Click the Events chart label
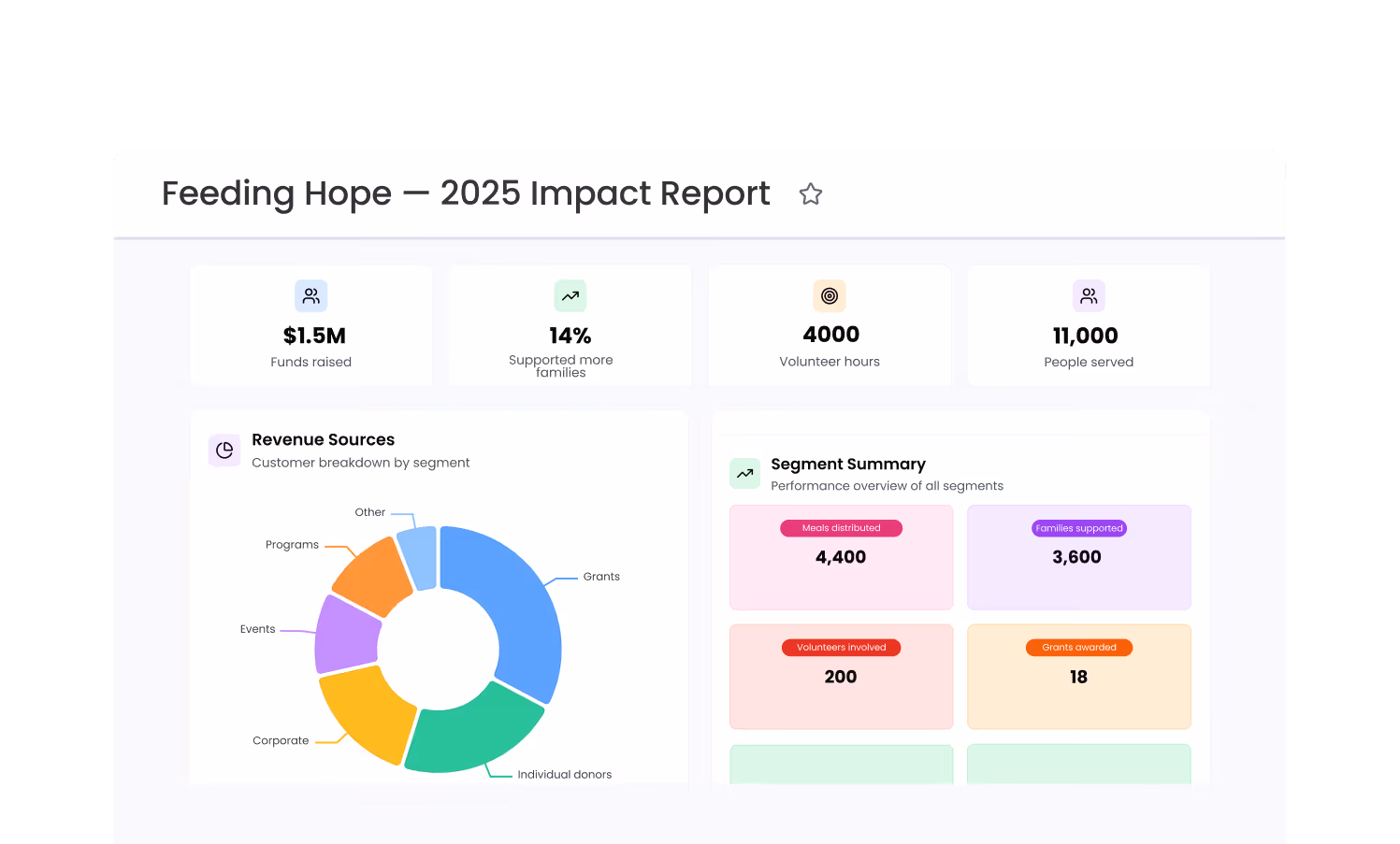1400x844 pixels. tap(257, 629)
